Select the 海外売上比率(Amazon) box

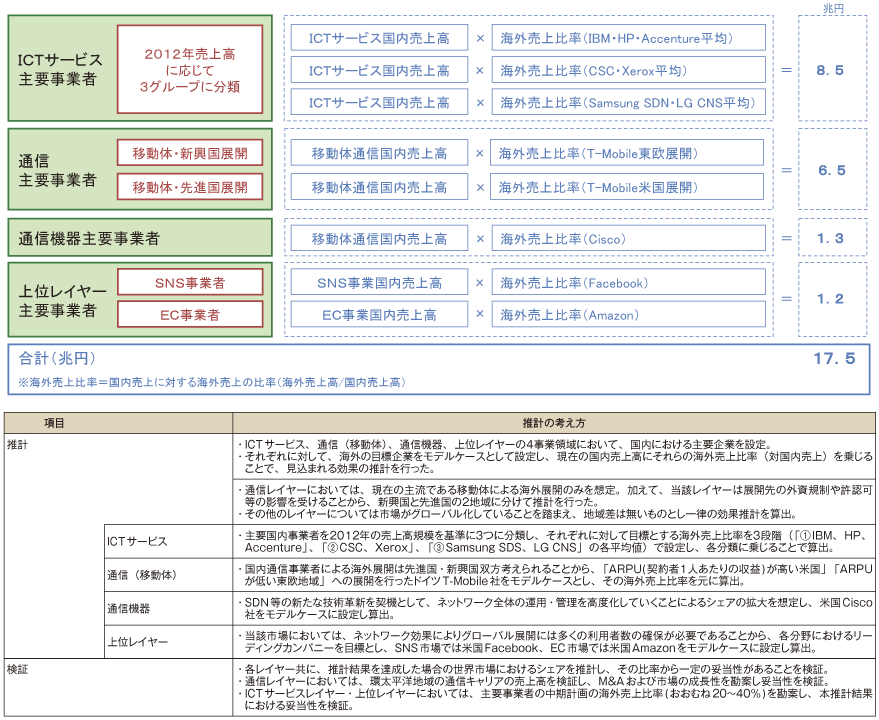pos(628,315)
